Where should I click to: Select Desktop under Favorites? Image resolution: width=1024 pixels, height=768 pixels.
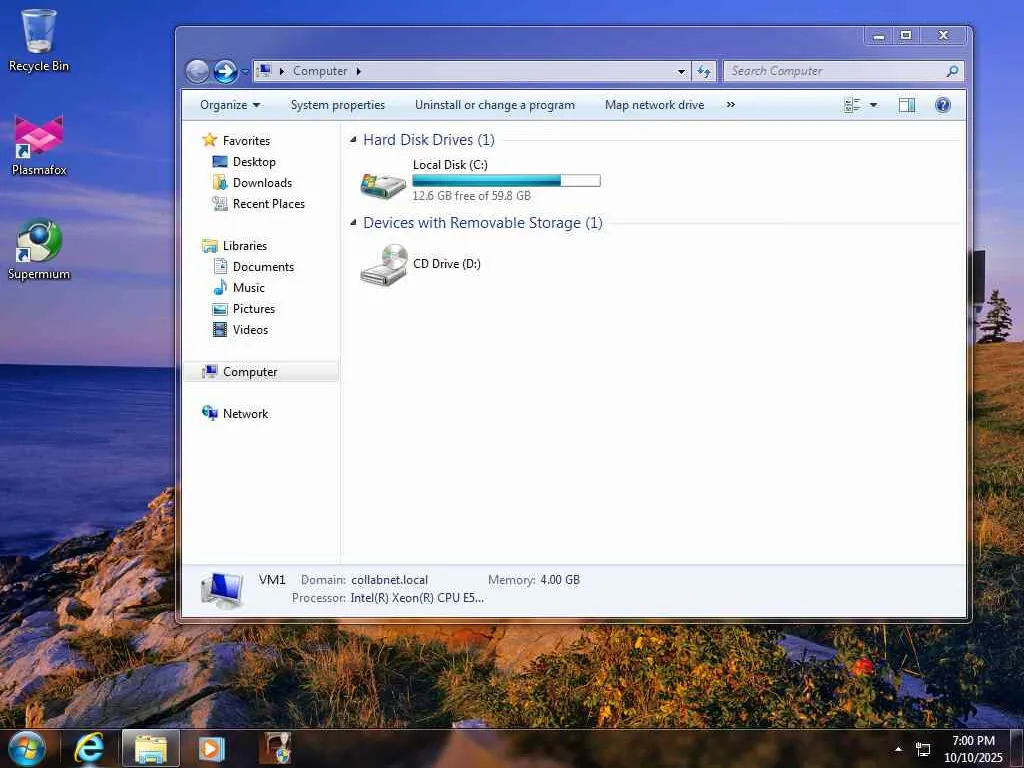(244, 161)
